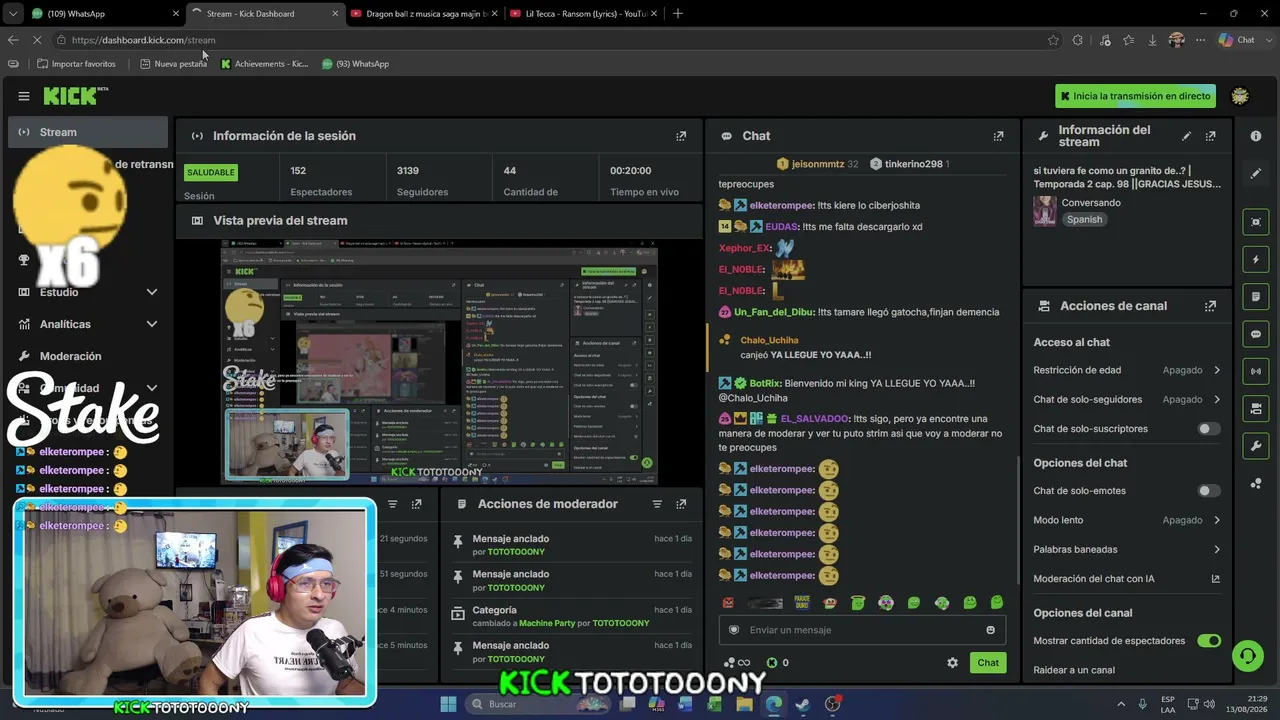Select the Stream sidebar item
This screenshot has width=1280, height=720.
(88, 132)
